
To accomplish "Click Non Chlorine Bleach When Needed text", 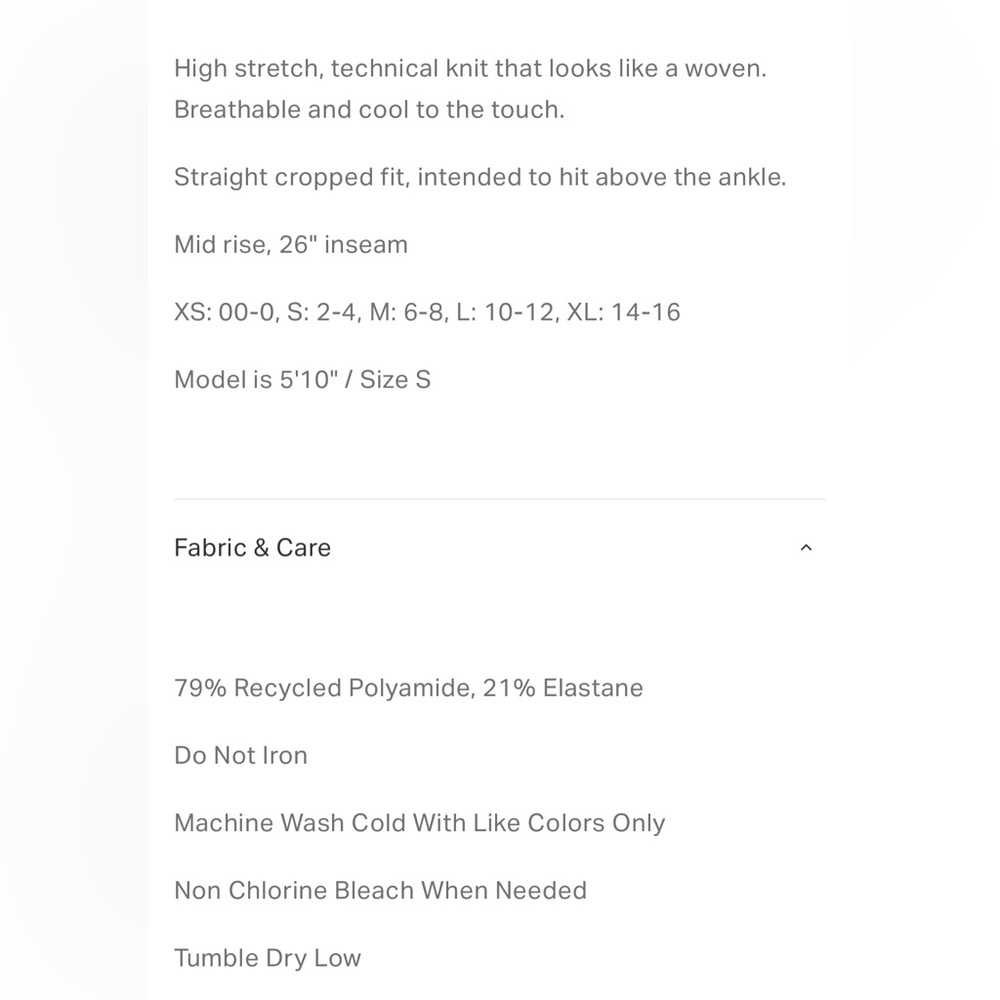I will point(380,891).
